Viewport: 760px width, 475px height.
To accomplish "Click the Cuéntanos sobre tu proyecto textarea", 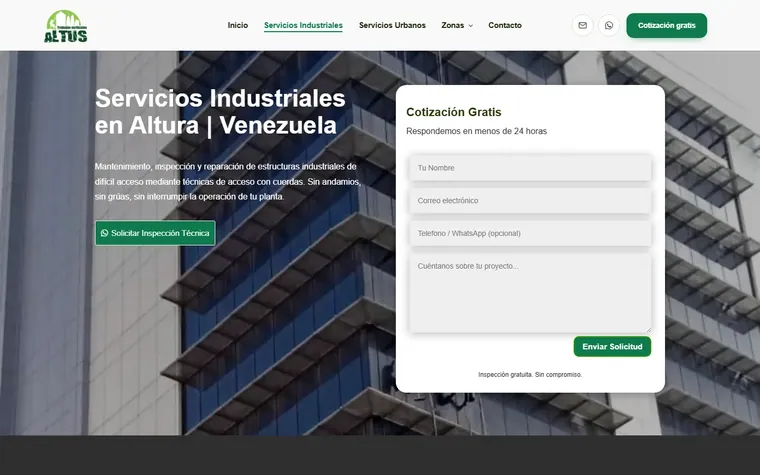I will click(x=530, y=293).
